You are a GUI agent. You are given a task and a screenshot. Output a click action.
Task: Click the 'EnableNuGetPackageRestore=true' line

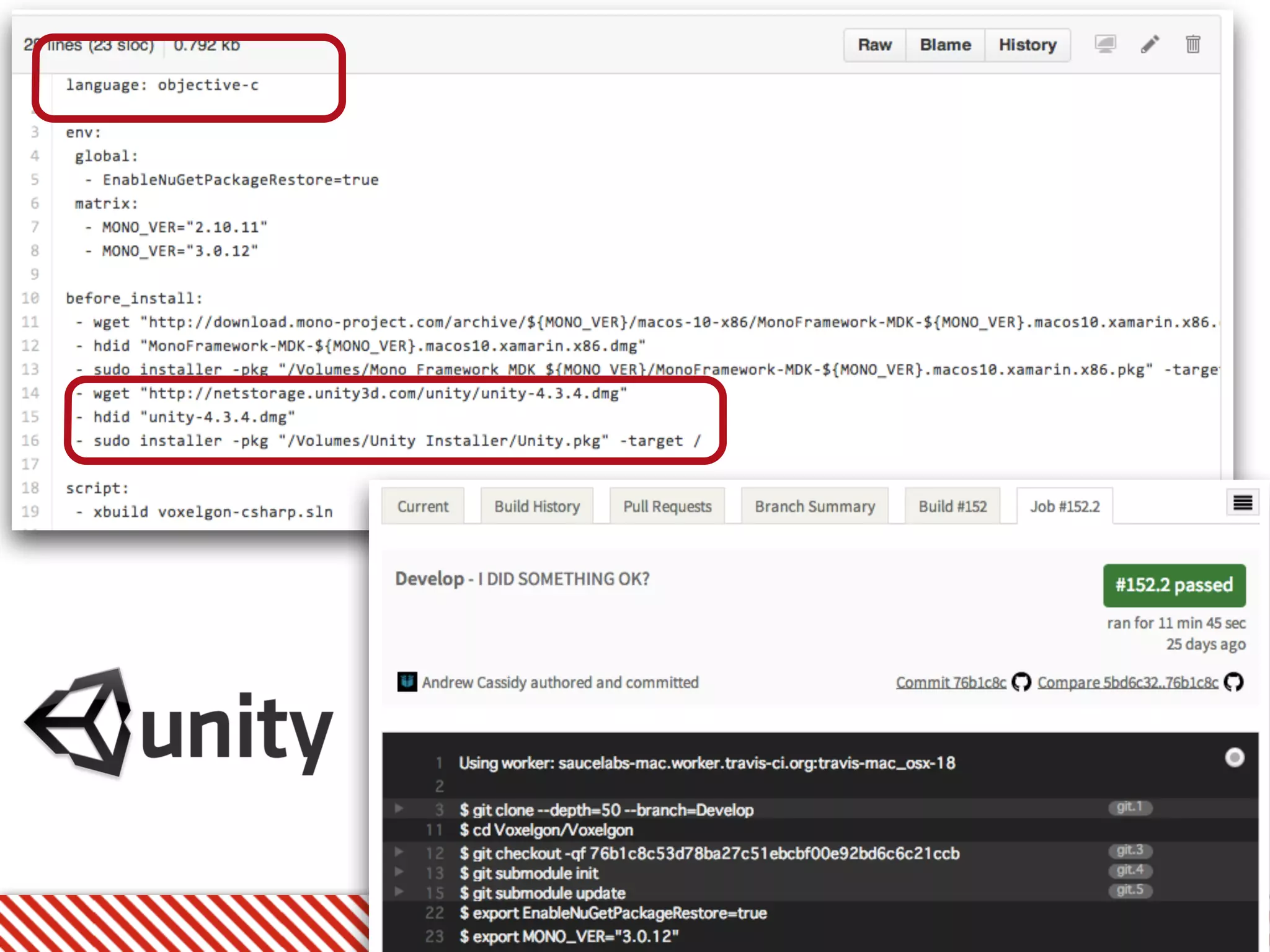232,180
